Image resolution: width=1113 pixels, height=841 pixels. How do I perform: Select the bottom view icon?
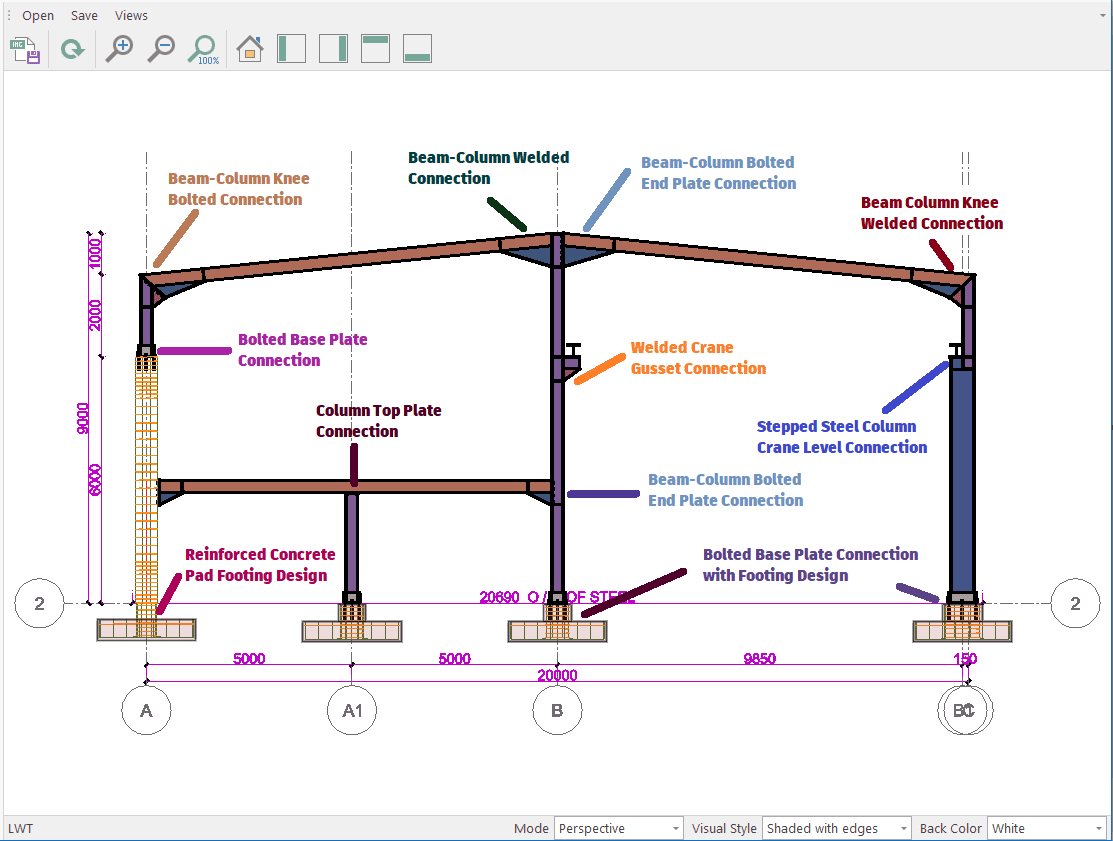417,49
